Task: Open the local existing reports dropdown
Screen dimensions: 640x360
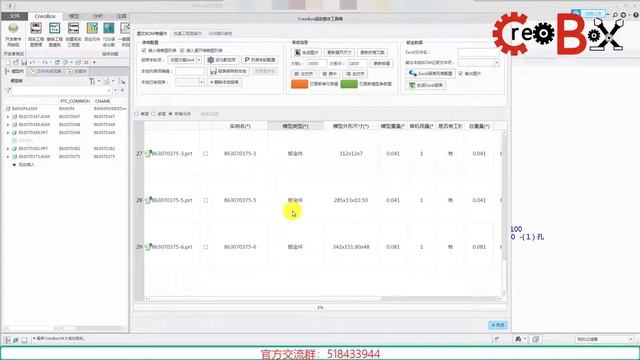Action: coord(190,82)
